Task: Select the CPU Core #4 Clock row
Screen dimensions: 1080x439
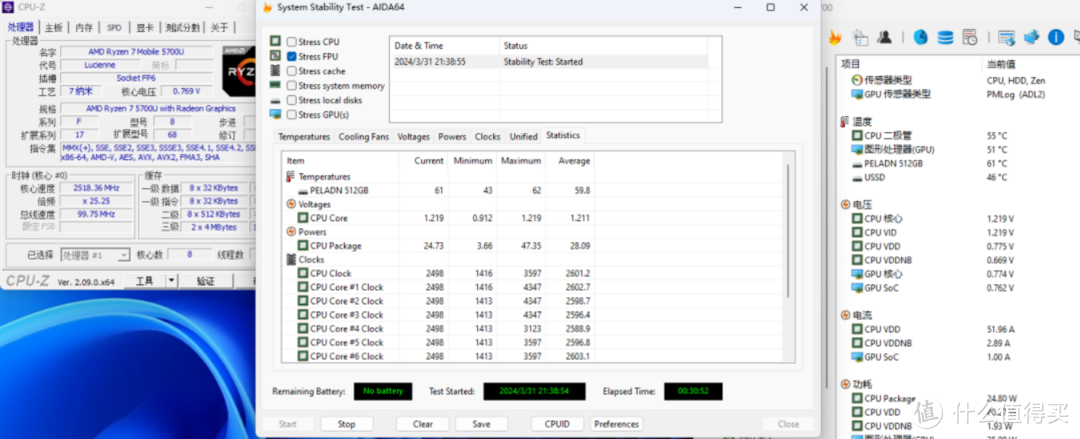Action: (x=534, y=329)
